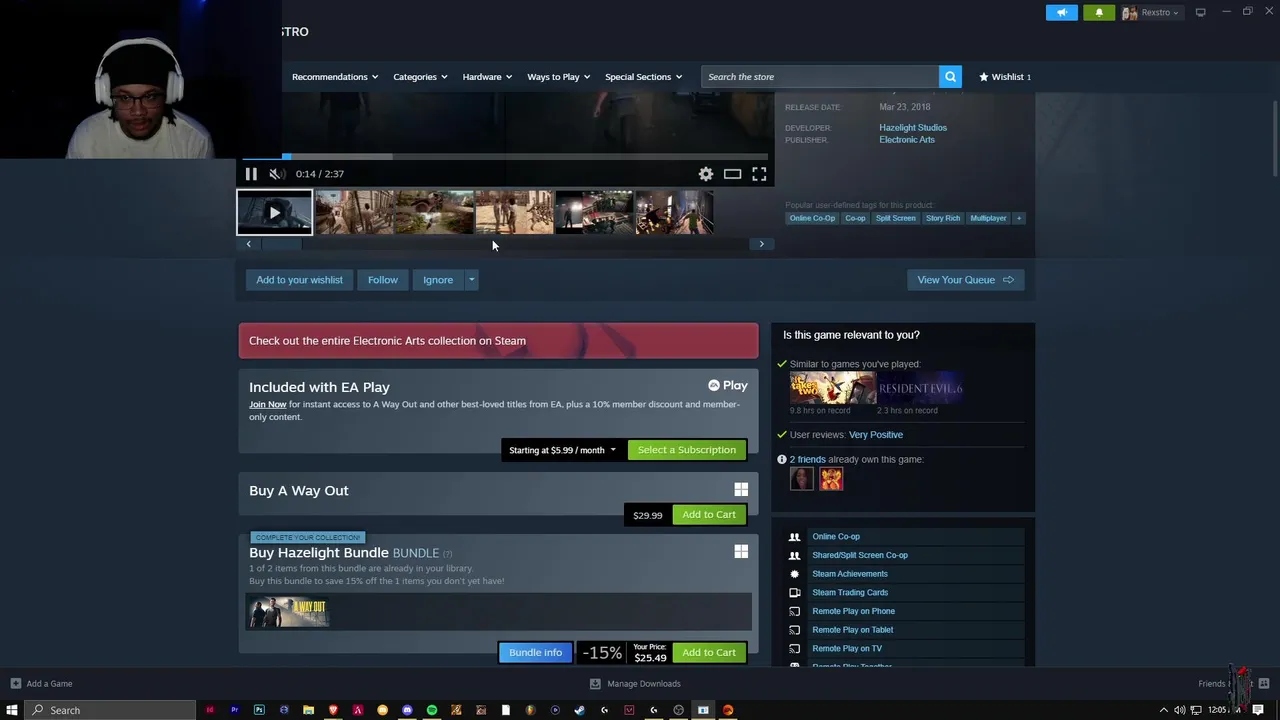Open the video player settings gear
Screen dimensions: 1280x720
(x=706, y=174)
